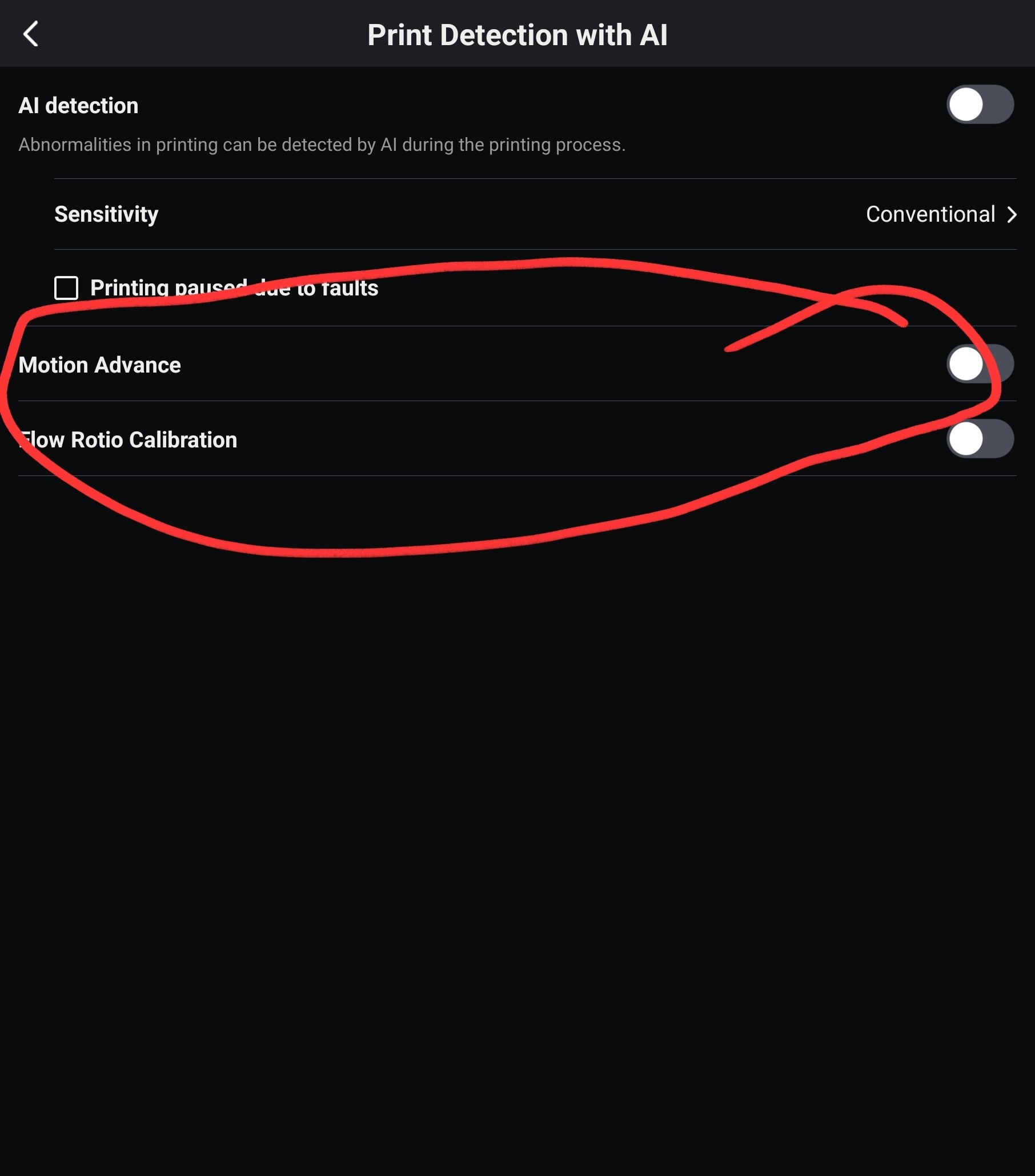Image resolution: width=1035 pixels, height=1176 pixels.
Task: Enable the Motion Advance toggle
Action: click(980, 363)
